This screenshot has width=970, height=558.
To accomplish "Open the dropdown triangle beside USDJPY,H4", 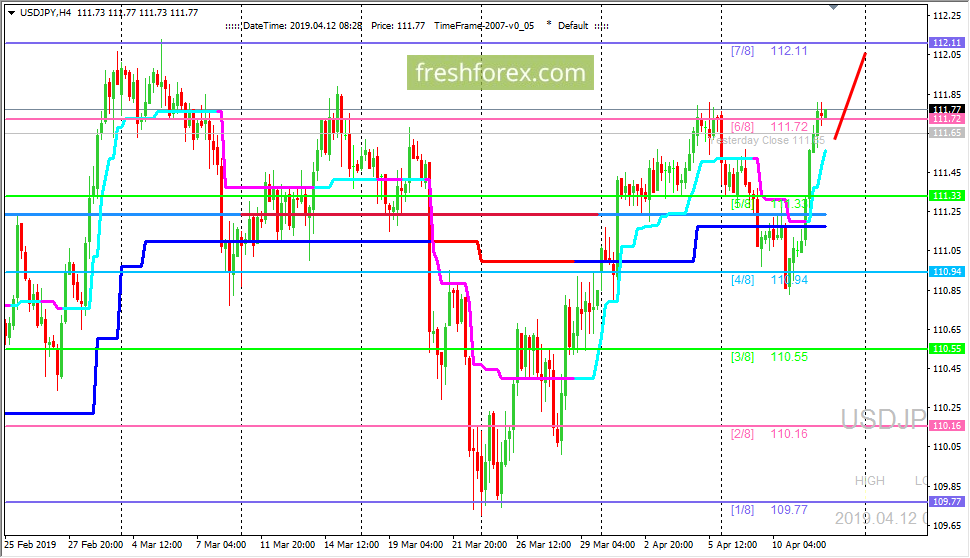I will coord(11,12).
